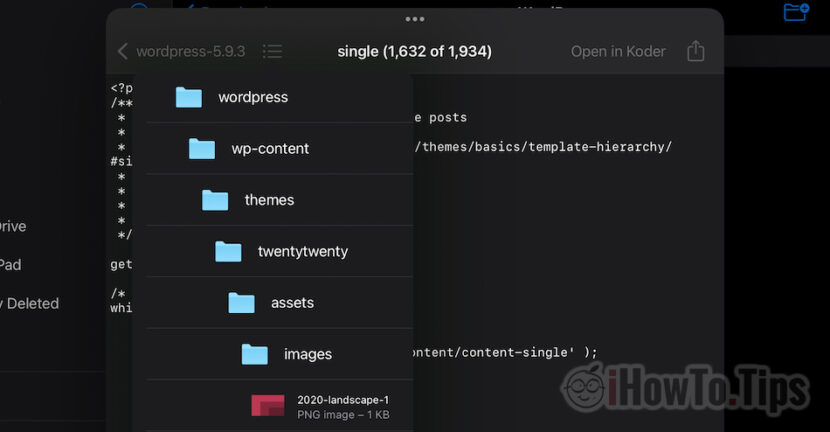Select the 2020-landscape-1 file name
830x432 pixels.
[x=343, y=399]
